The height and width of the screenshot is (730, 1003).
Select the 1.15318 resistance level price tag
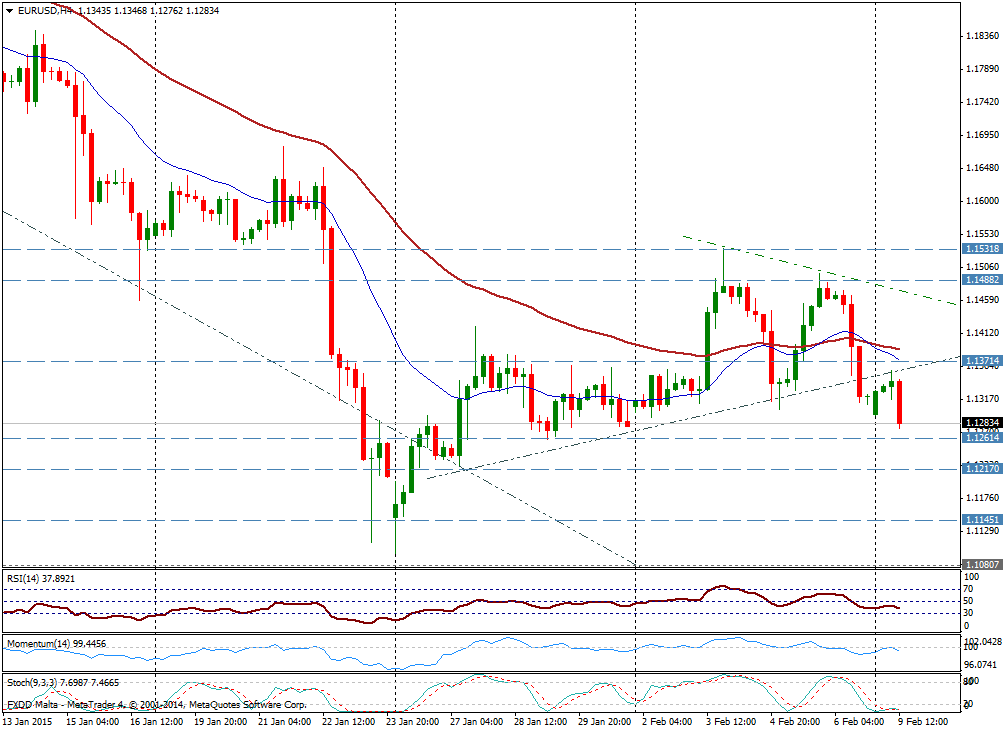click(981, 248)
